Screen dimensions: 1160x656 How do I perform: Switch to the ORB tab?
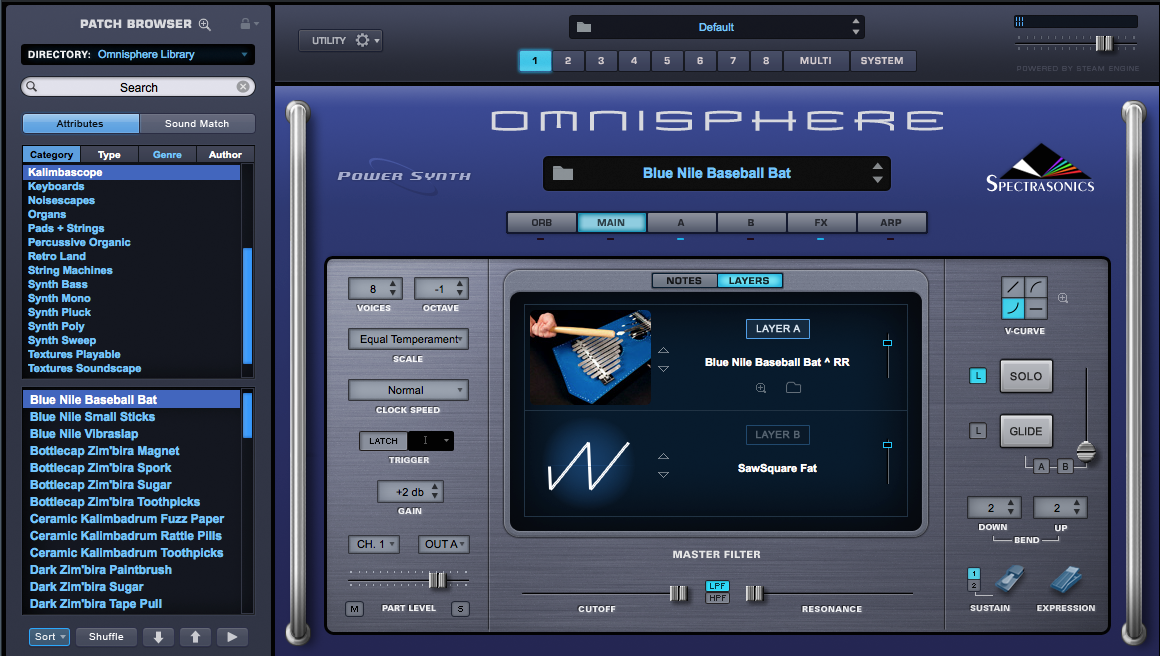point(542,223)
